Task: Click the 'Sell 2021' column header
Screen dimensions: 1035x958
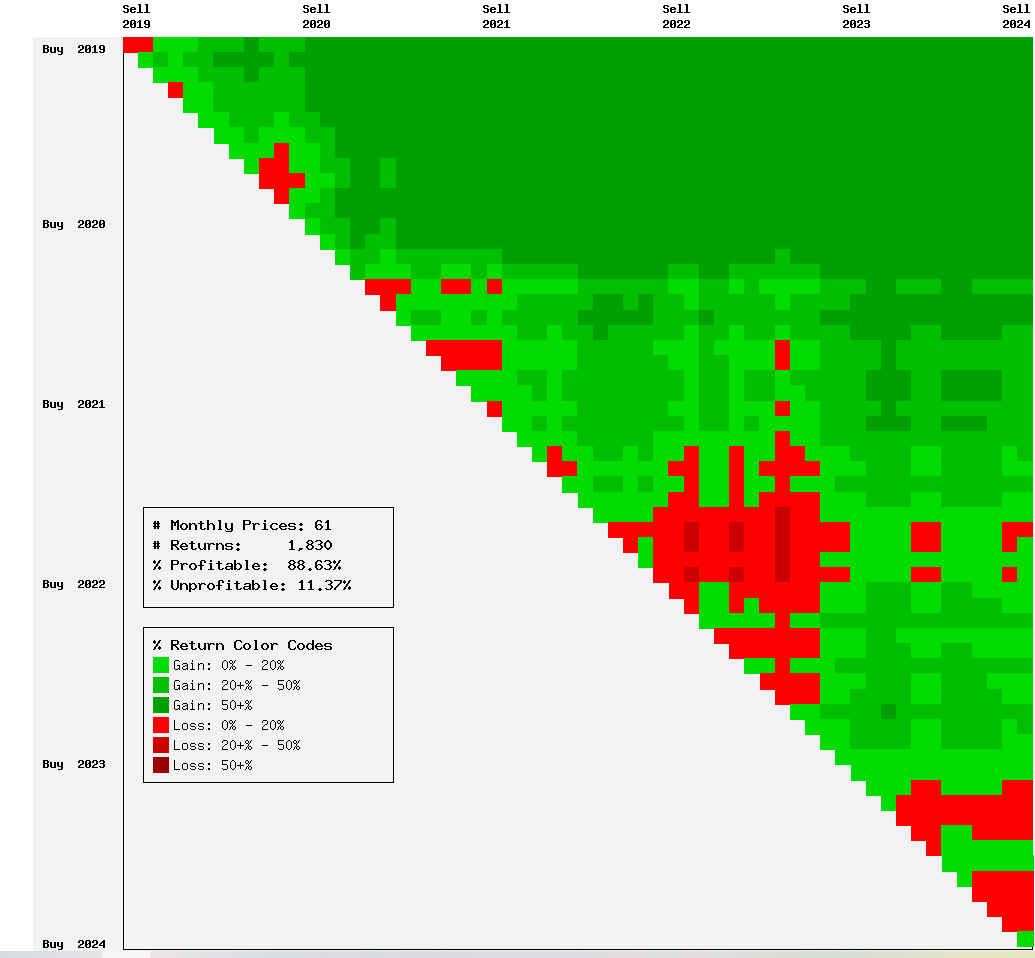Action: [496, 16]
